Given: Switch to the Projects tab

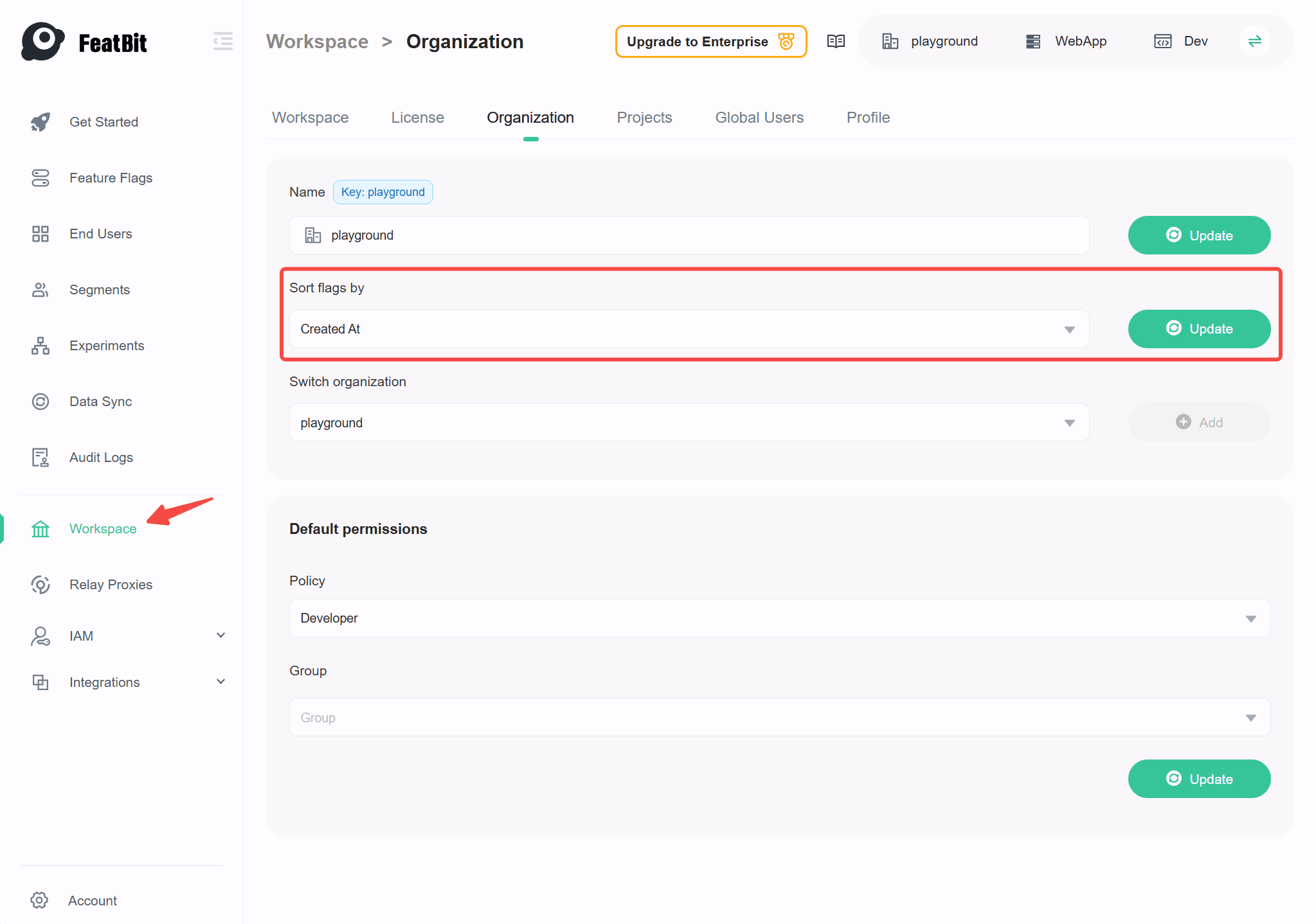Looking at the screenshot, I should 644,118.
